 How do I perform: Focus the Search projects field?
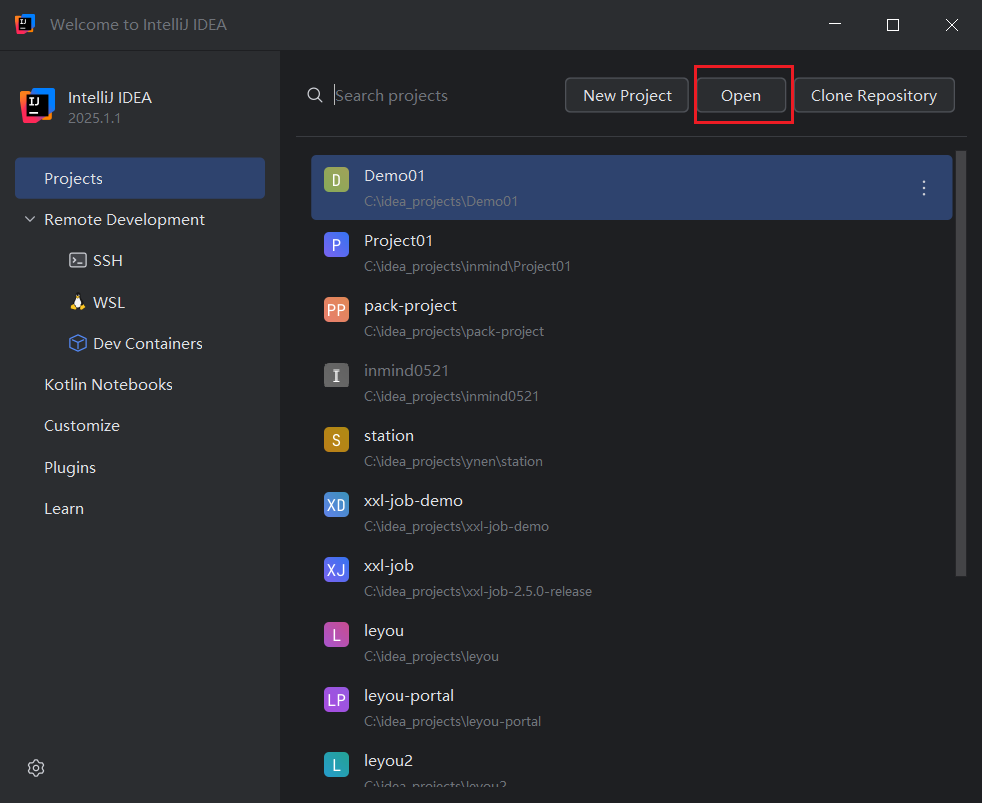tap(442, 95)
